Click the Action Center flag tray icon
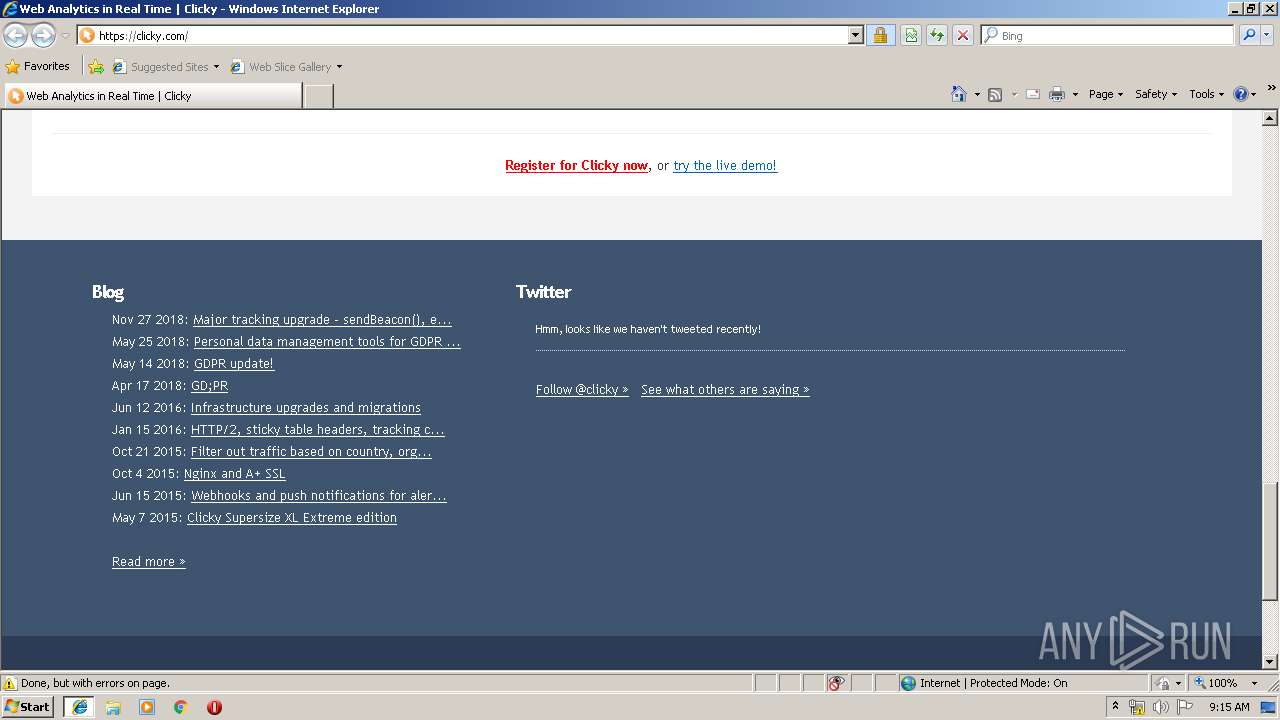The height and width of the screenshot is (720, 1280). 1185,707
